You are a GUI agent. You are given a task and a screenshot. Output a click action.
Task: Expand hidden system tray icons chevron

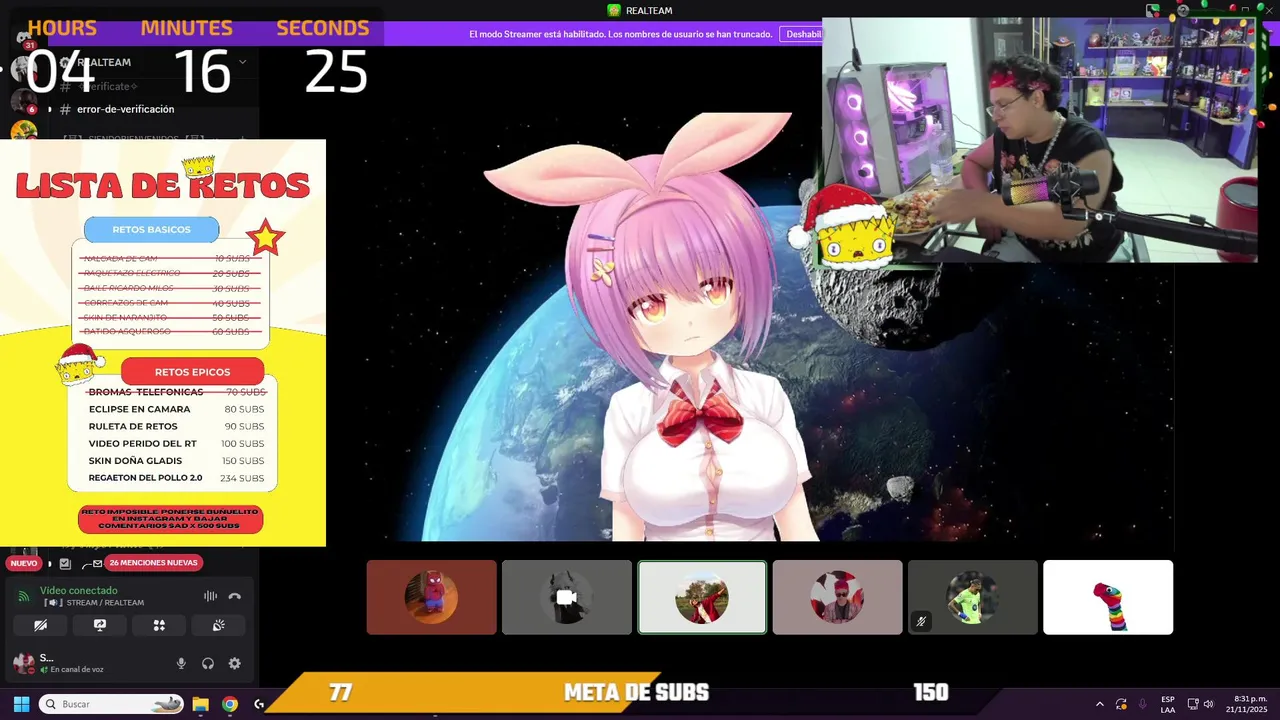[x=1099, y=704]
